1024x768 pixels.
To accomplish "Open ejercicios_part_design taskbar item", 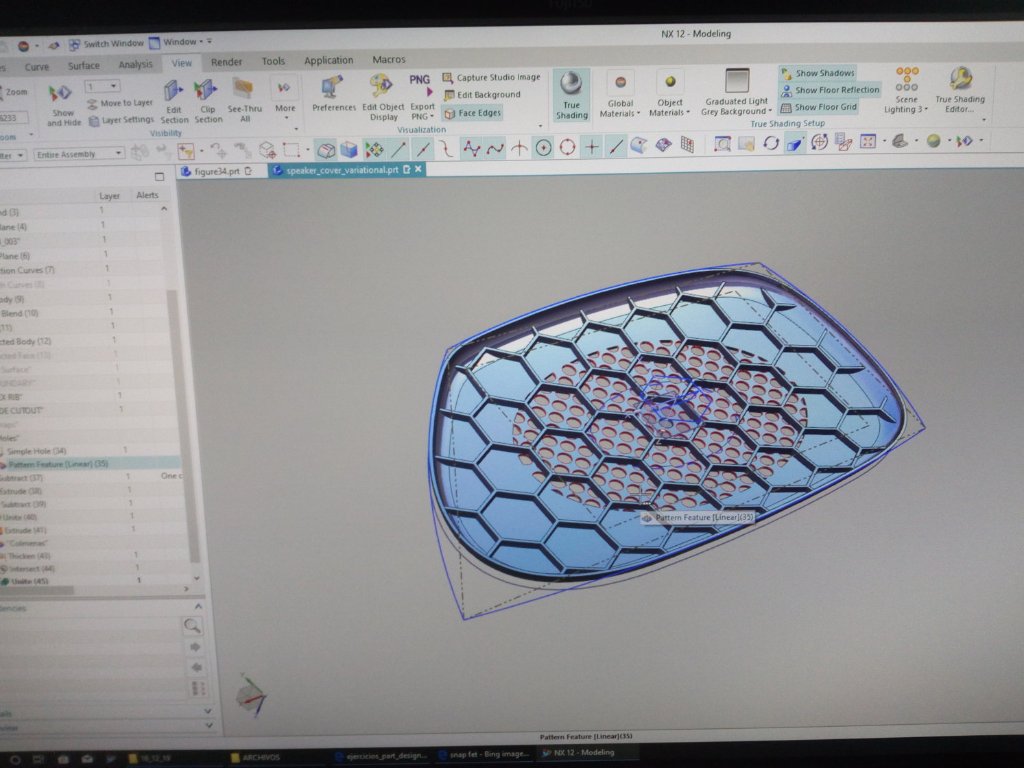I will [381, 756].
